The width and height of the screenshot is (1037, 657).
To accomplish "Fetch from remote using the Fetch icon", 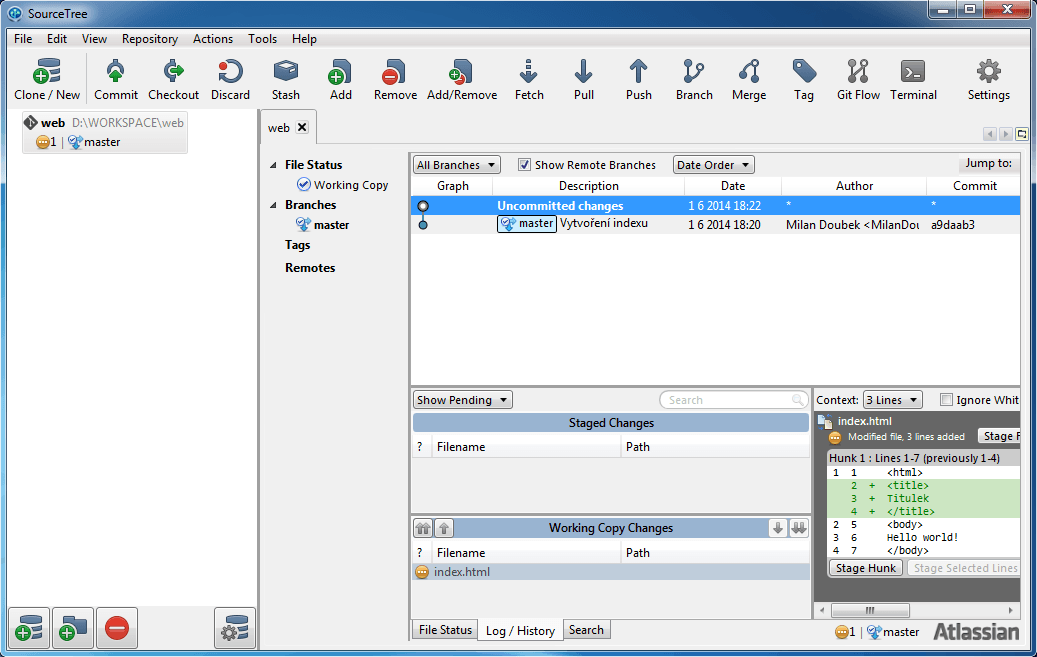I will (529, 79).
